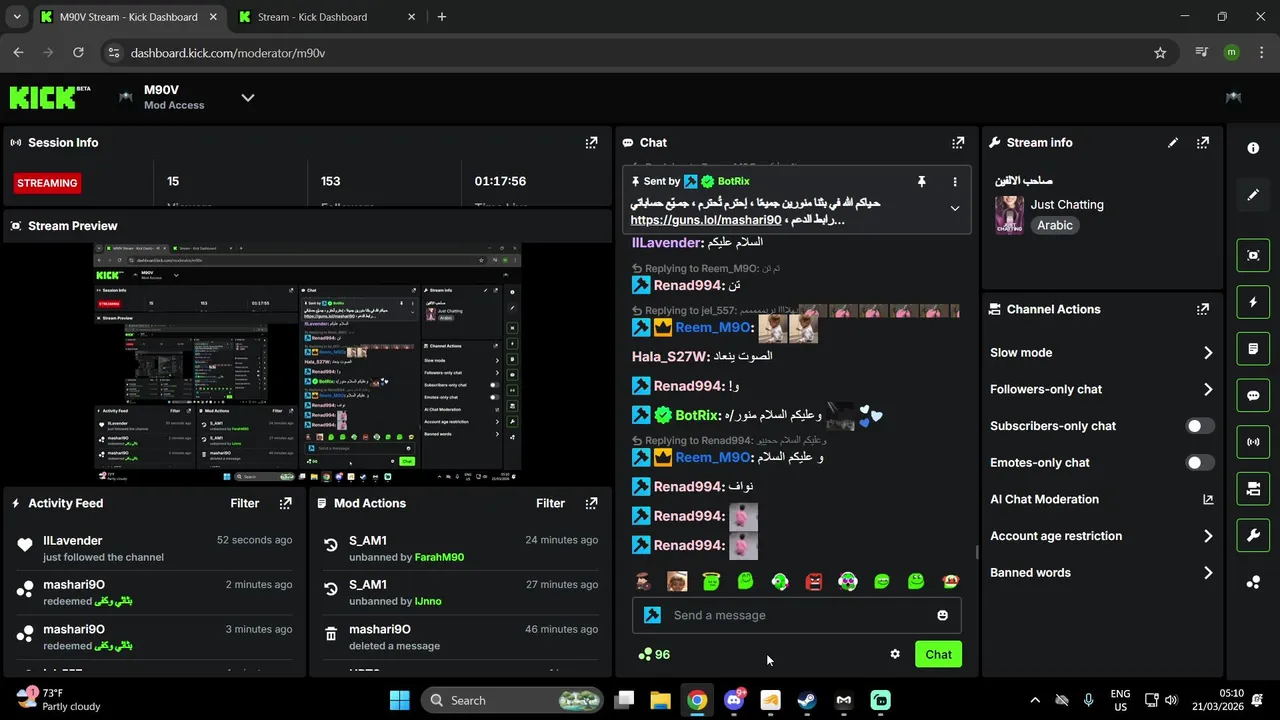Image resolution: width=1280 pixels, height=720 pixels.
Task: Toggle the Activity Feed lightning sidebar icon
Action: [x=1253, y=302]
